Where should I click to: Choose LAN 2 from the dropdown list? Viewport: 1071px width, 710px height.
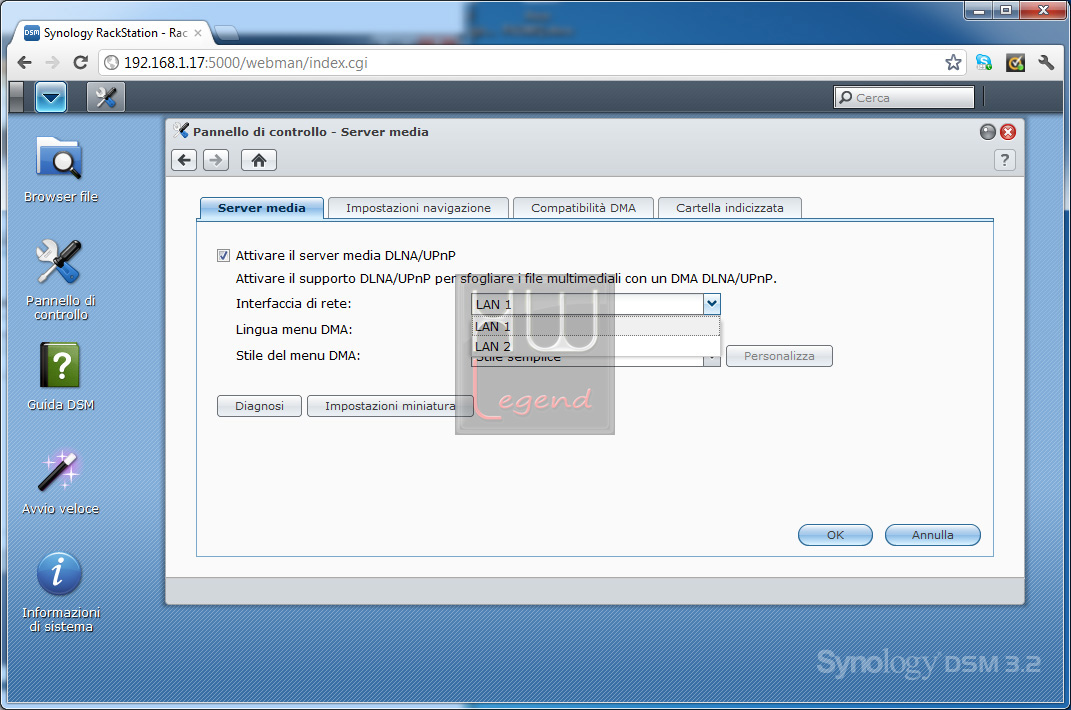click(596, 346)
